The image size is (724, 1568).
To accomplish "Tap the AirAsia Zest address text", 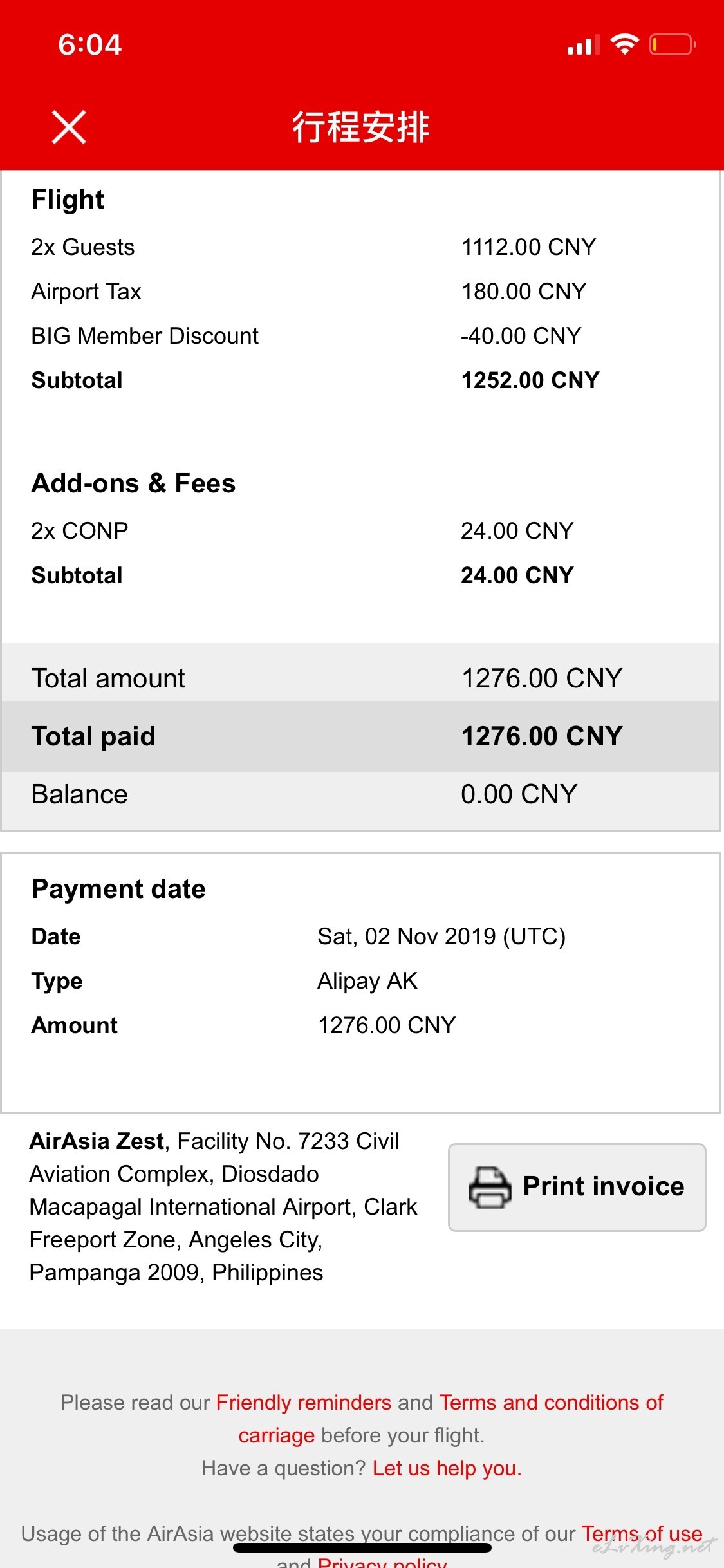I will [x=223, y=1207].
